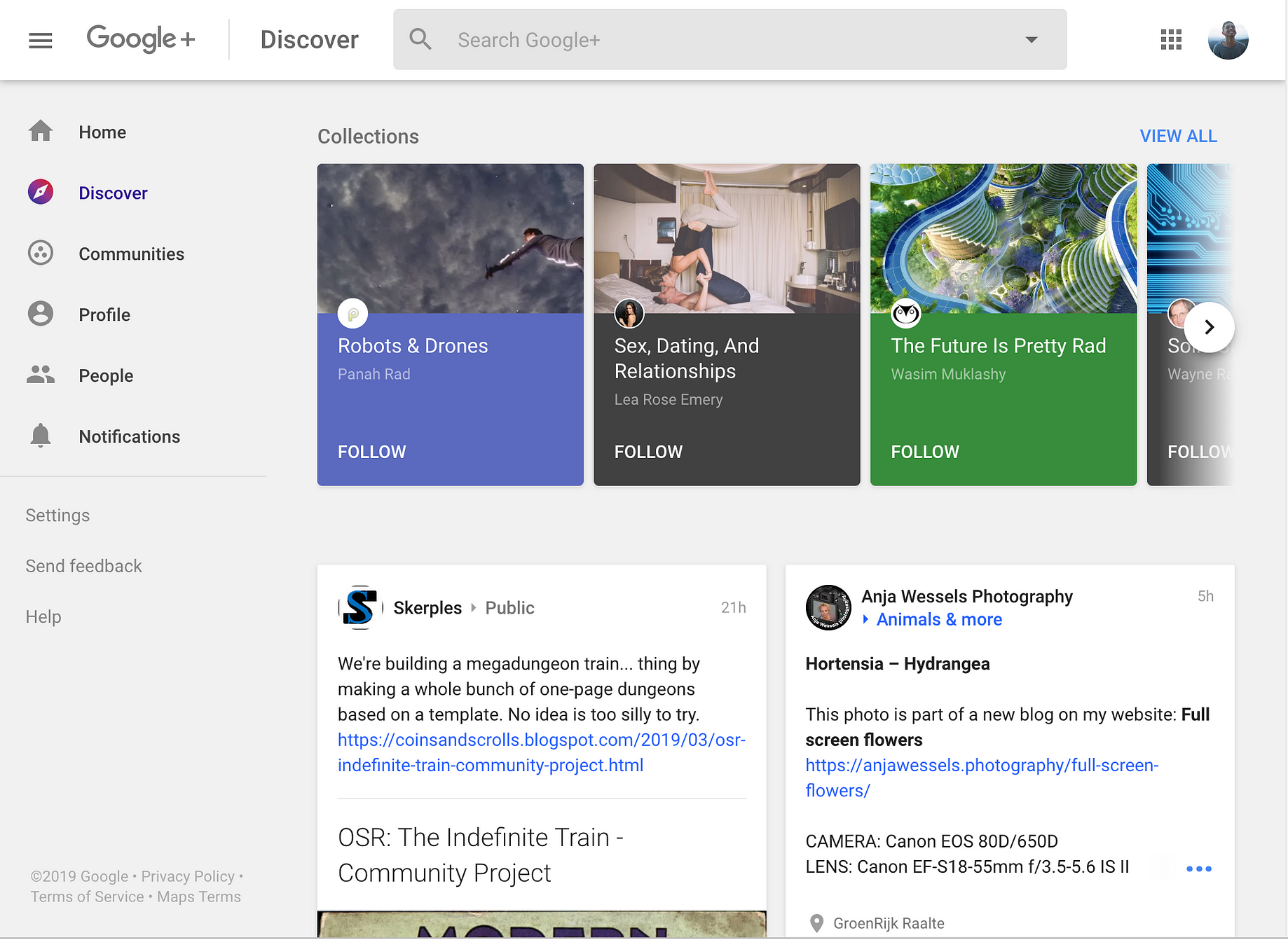Click the Collections section heading
The image size is (1288, 940).
tap(368, 137)
